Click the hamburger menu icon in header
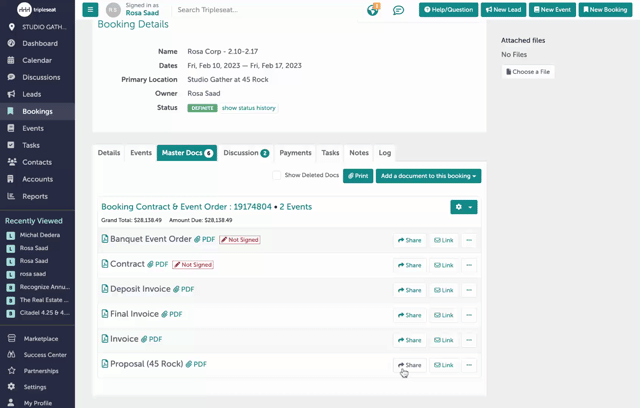The height and width of the screenshot is (408, 640). pos(90,10)
